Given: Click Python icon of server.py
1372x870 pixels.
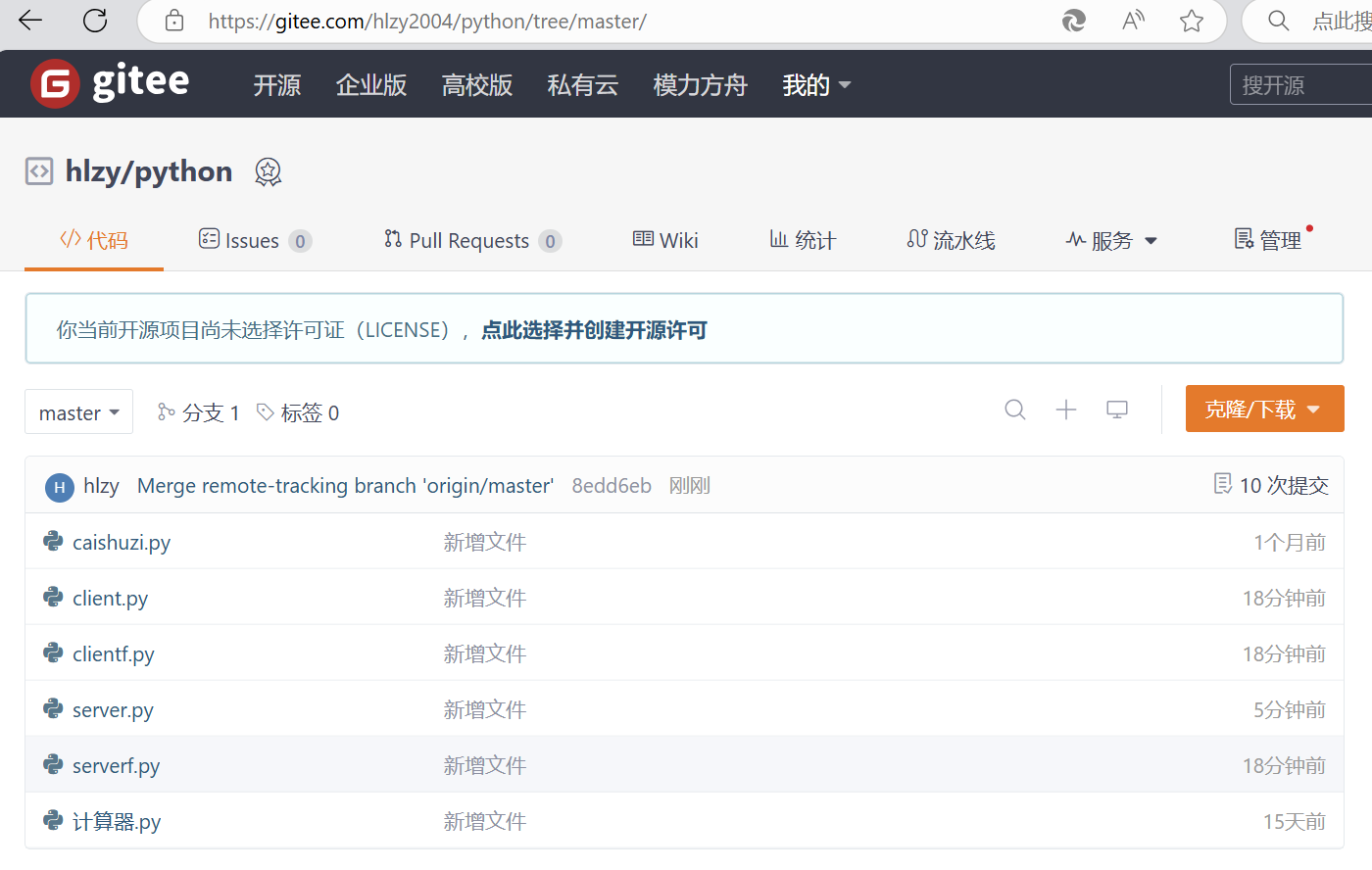Looking at the screenshot, I should coord(53,708).
